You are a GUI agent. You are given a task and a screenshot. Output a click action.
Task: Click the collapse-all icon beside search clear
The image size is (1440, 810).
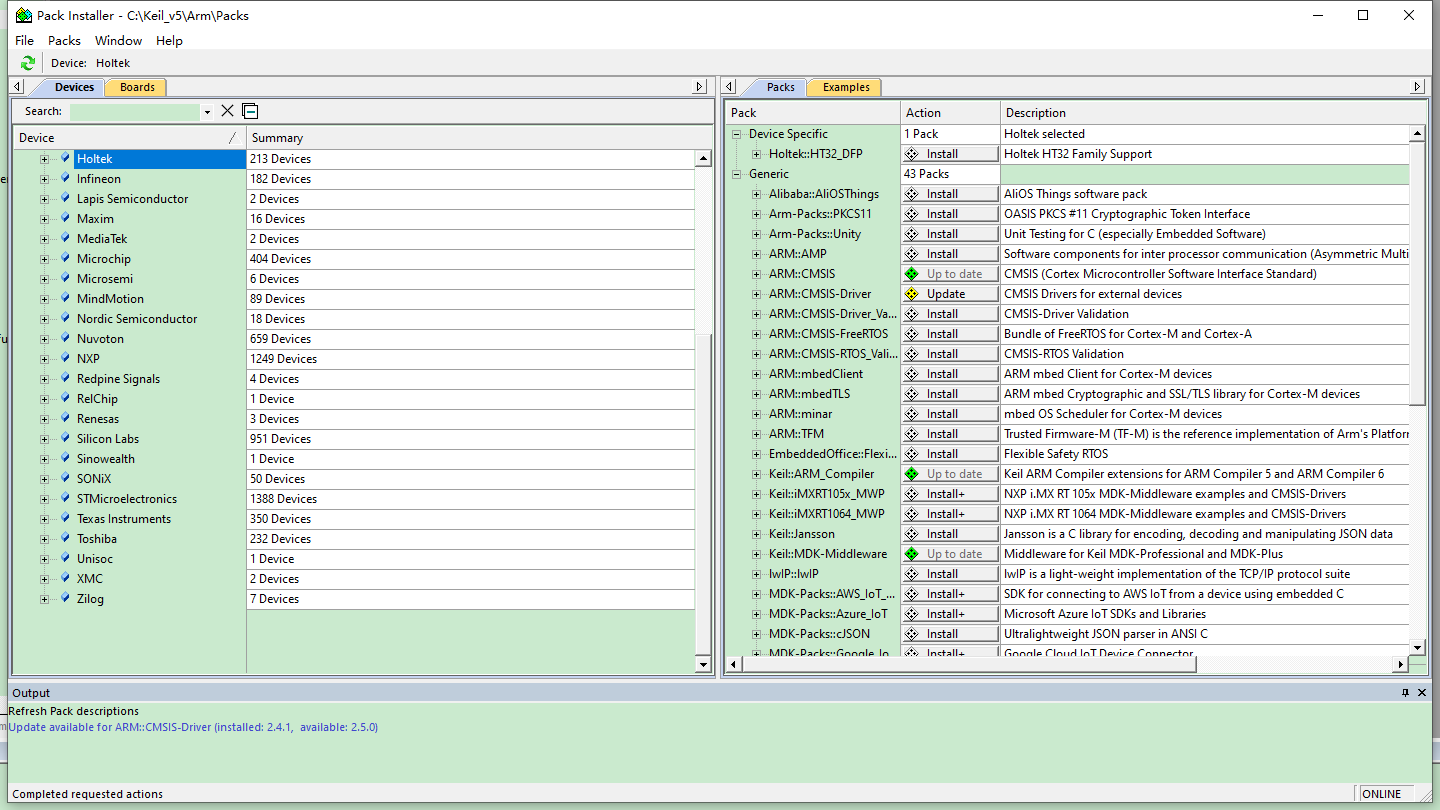pyautogui.click(x=250, y=111)
